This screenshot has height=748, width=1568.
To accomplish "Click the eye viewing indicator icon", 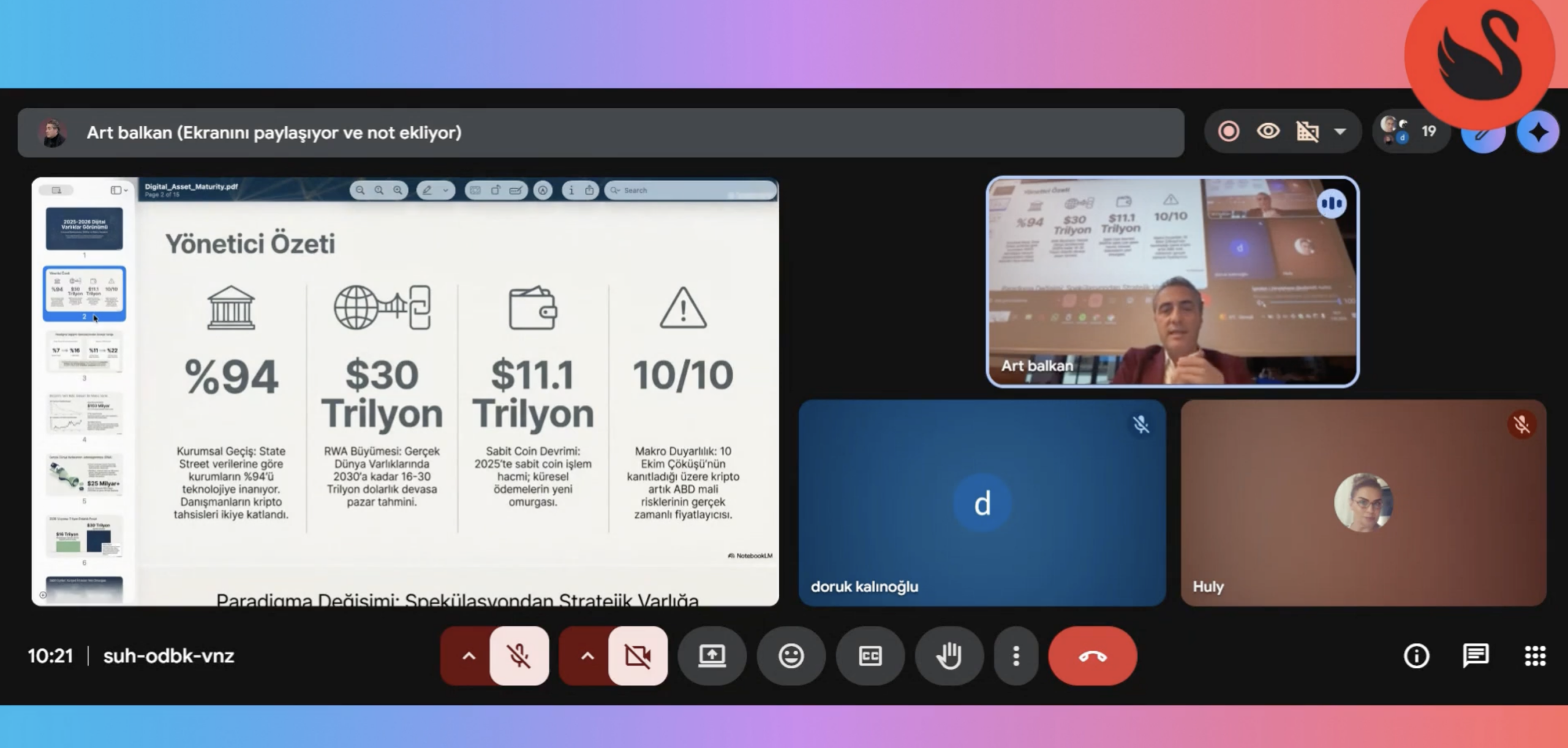I will [1268, 132].
